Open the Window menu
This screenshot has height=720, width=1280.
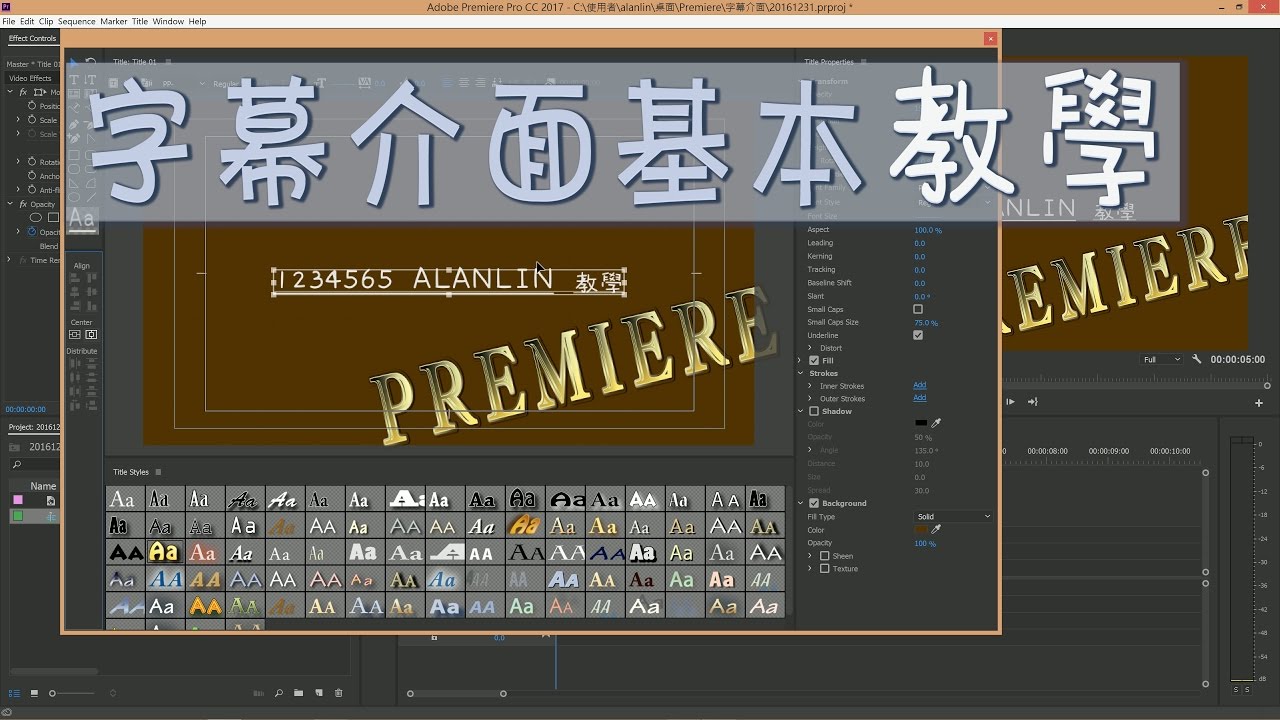point(168,21)
